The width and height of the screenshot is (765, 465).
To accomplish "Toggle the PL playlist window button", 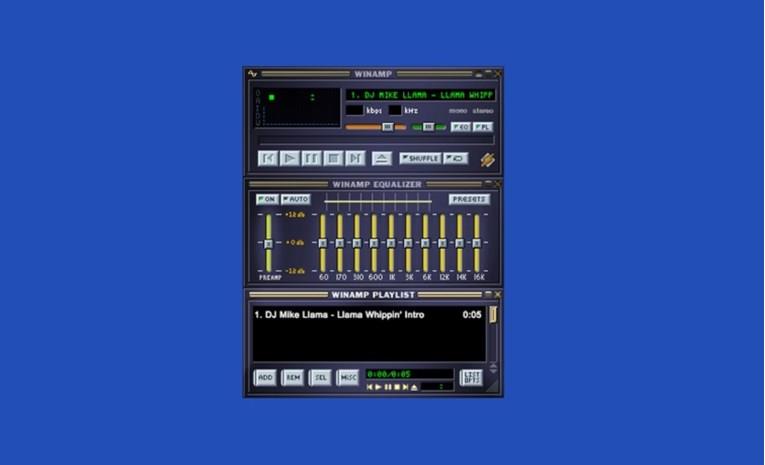I will (x=483, y=127).
